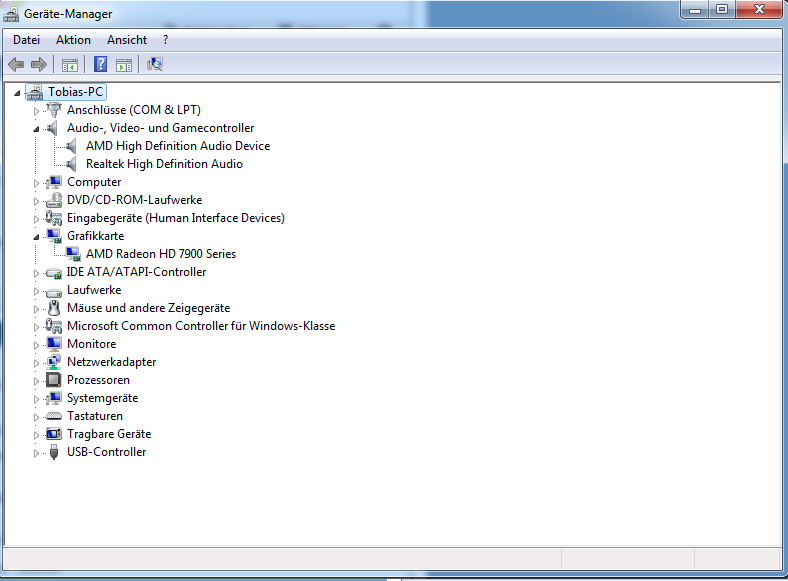Collapse the Tobias-PC root node
This screenshot has width=788, height=581.
coord(17,93)
